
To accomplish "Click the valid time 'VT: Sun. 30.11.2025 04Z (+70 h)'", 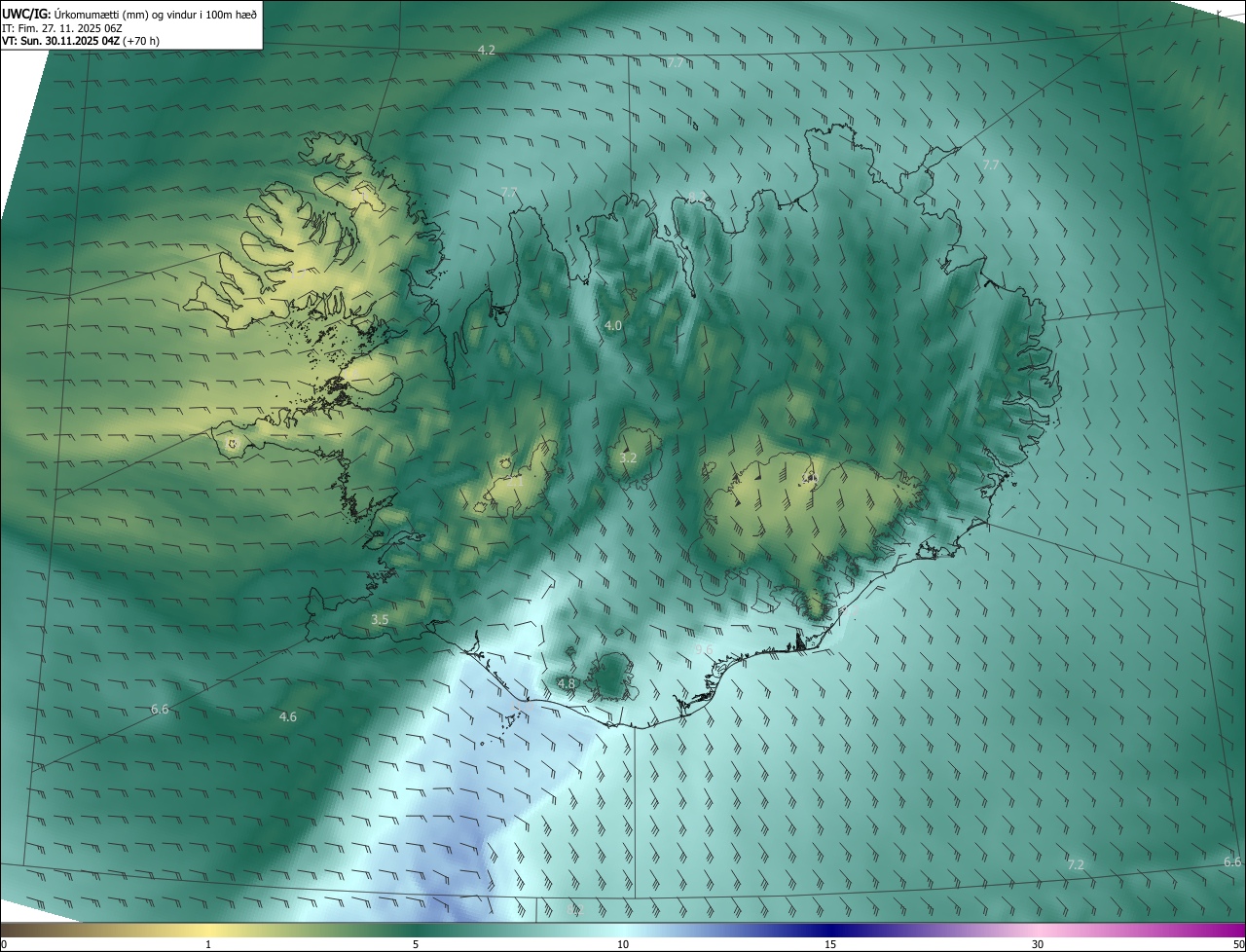I will tap(81, 42).
